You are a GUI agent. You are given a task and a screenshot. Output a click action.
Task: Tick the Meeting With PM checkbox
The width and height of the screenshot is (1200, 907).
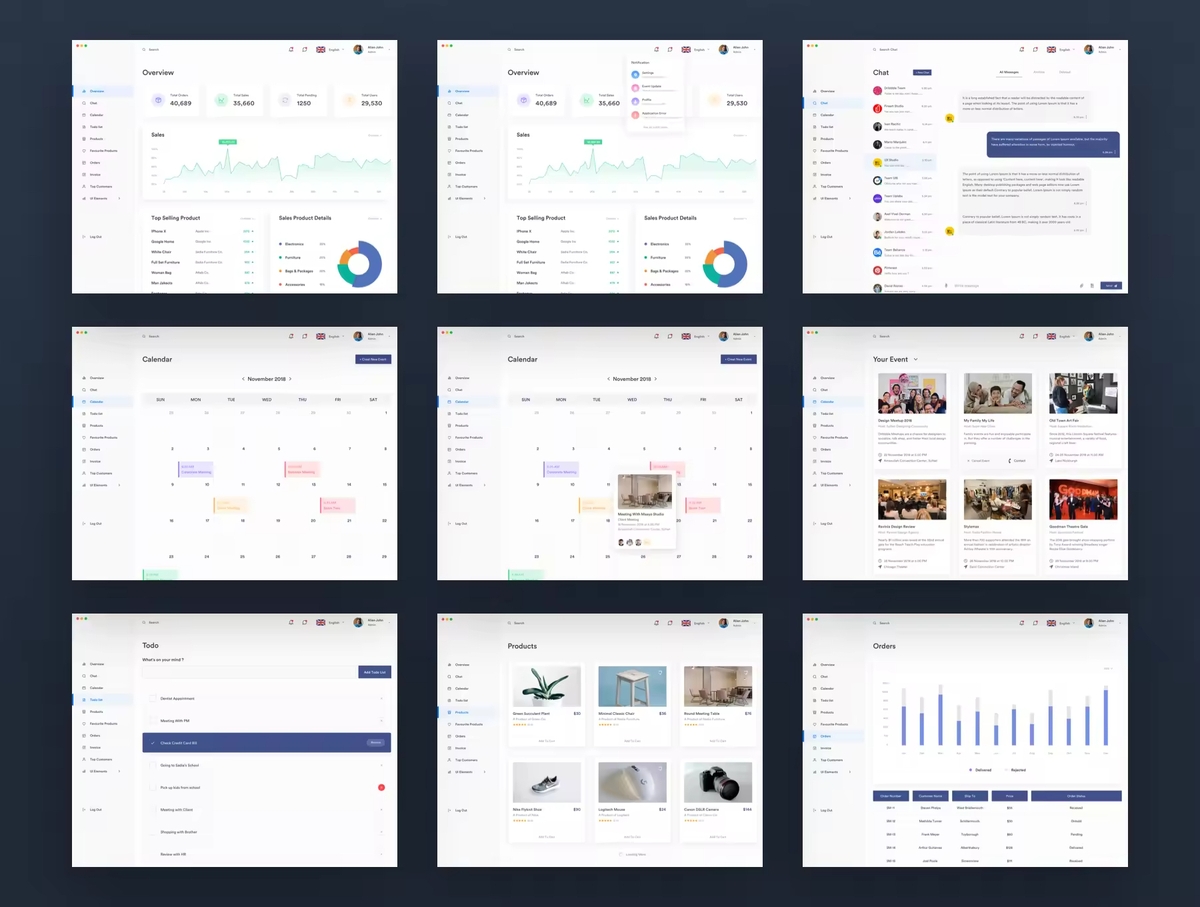coord(152,720)
